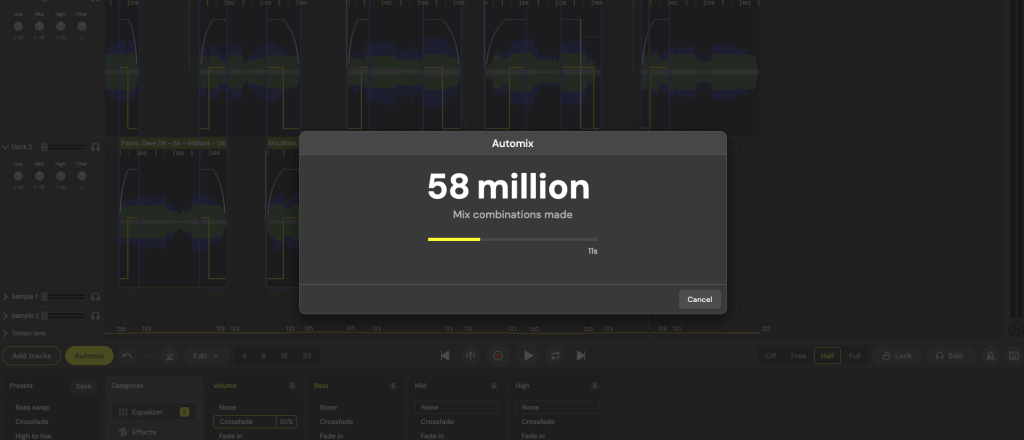Cancel the Automix process

pos(699,299)
